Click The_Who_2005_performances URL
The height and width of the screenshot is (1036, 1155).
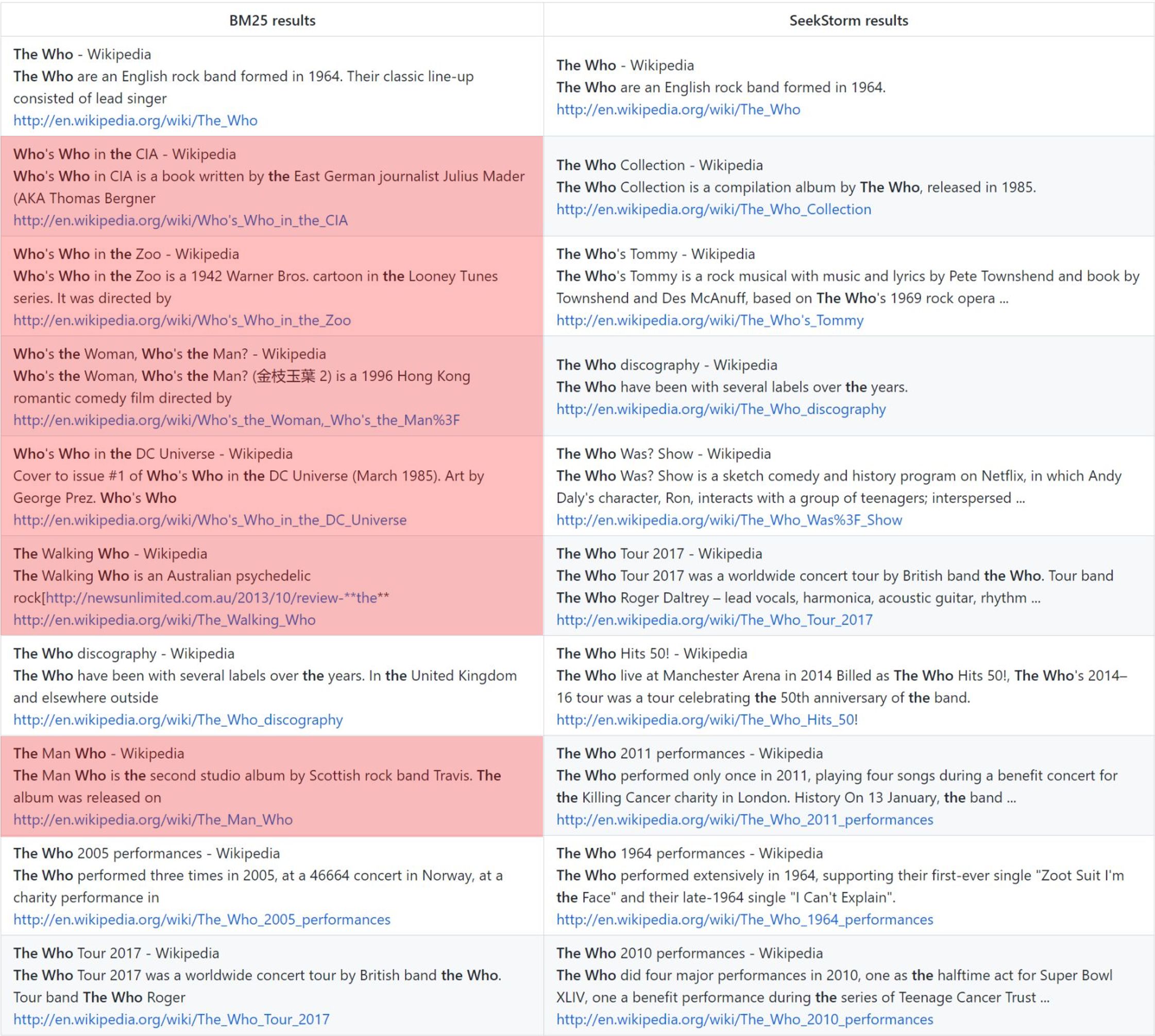pyautogui.click(x=201, y=920)
